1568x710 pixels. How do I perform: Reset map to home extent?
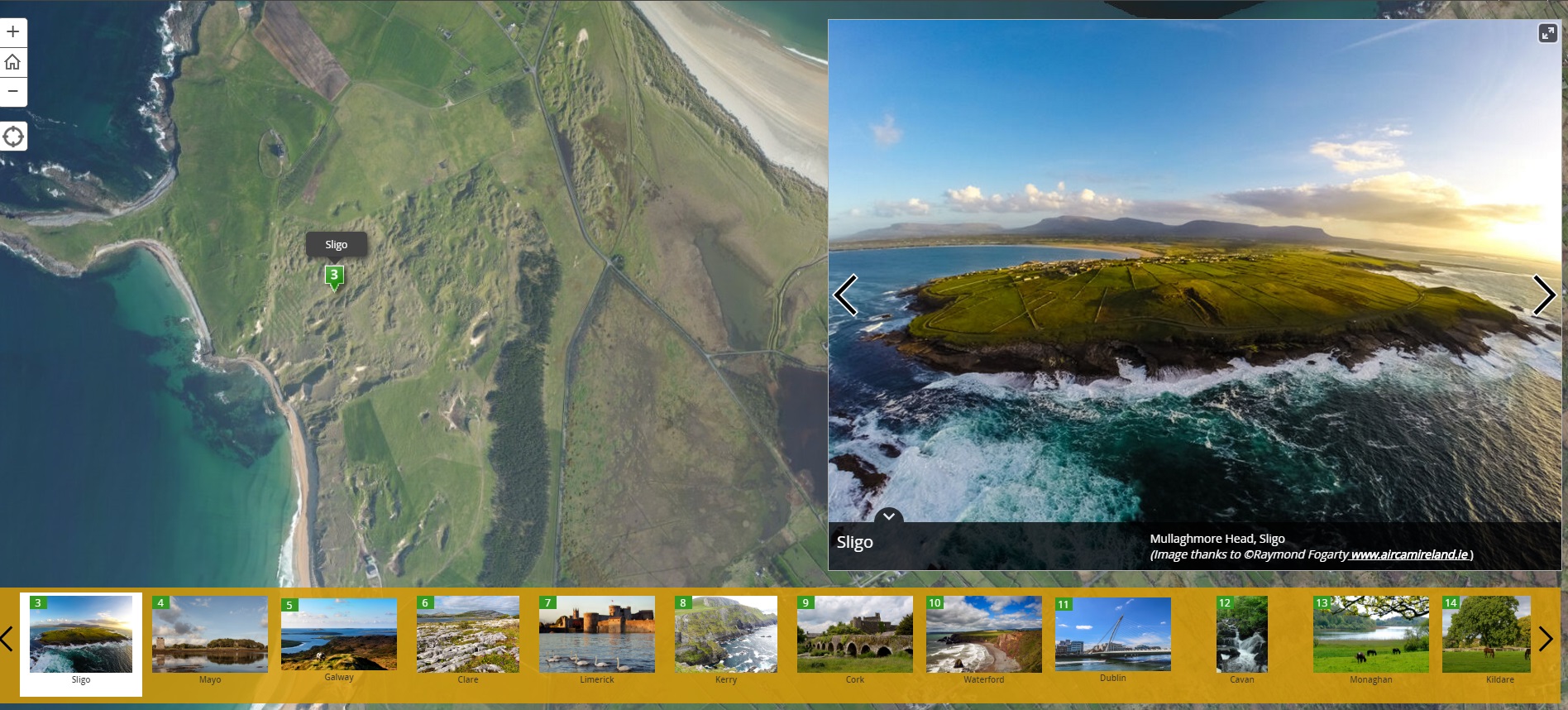click(x=13, y=62)
